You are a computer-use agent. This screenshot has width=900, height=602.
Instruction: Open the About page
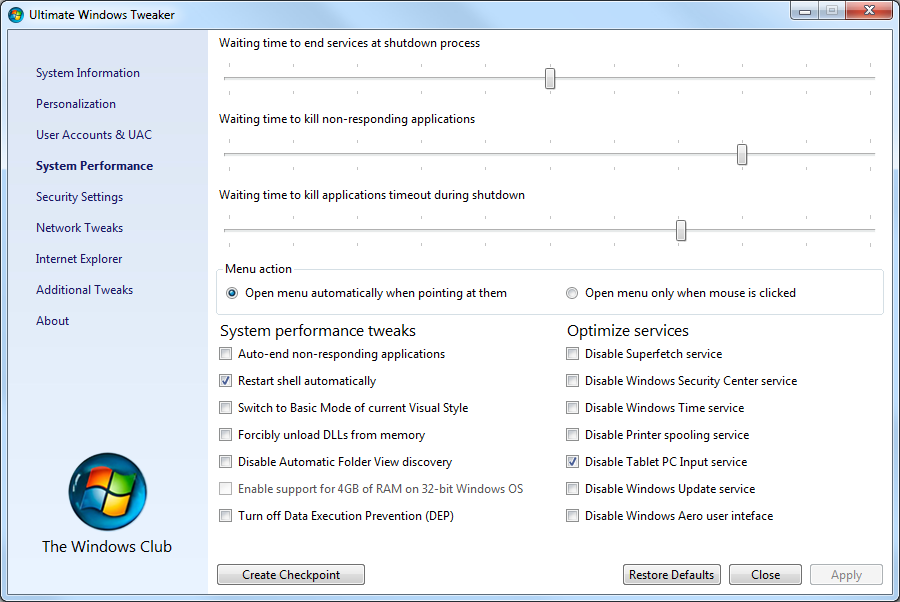53,321
